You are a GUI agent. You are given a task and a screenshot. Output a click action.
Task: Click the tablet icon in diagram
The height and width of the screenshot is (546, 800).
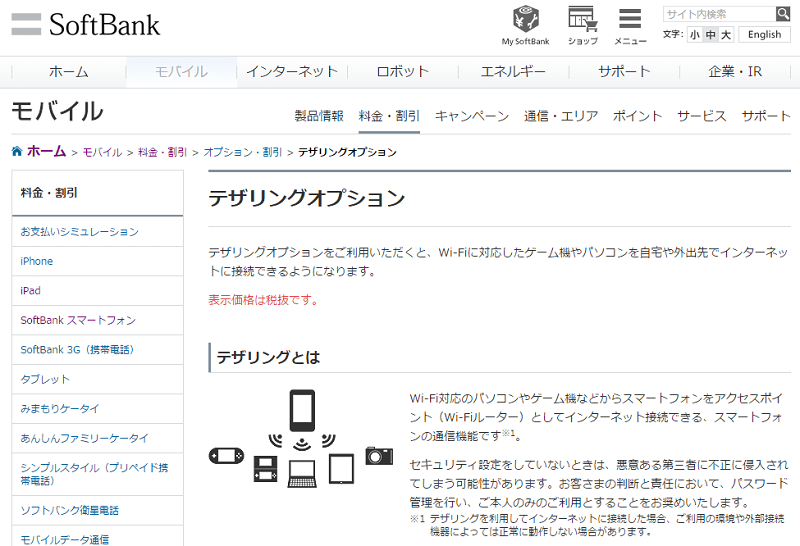pos(341,468)
